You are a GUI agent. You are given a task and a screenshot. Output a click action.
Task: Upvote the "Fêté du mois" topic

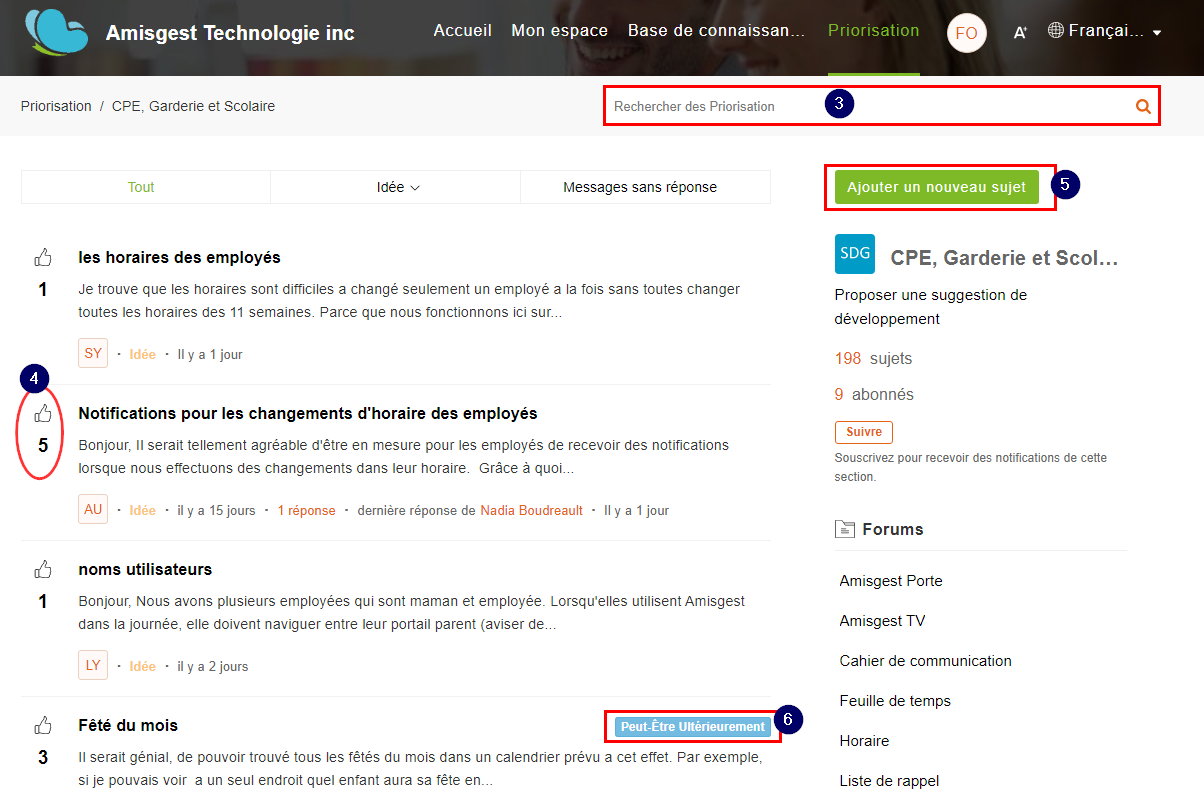click(43, 725)
